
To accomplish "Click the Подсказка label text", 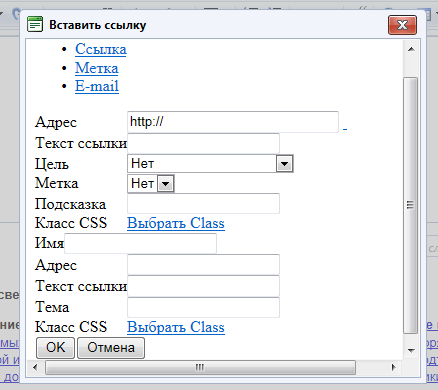I will (70, 204).
